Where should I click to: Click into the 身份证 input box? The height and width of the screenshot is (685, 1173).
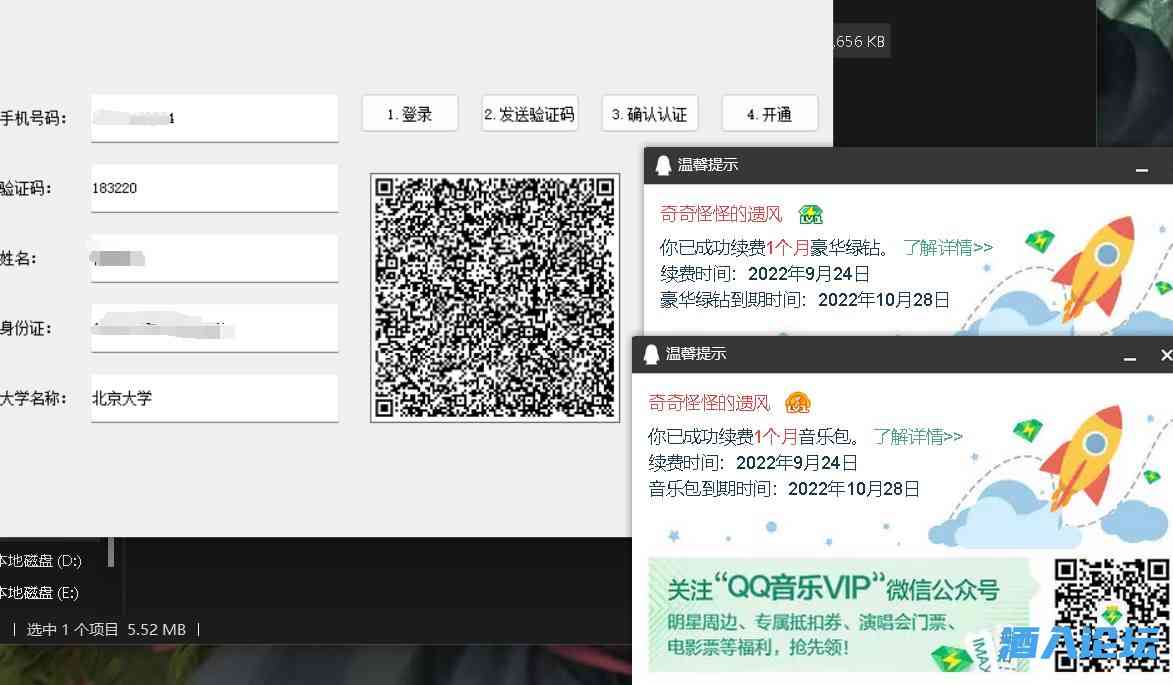[214, 328]
